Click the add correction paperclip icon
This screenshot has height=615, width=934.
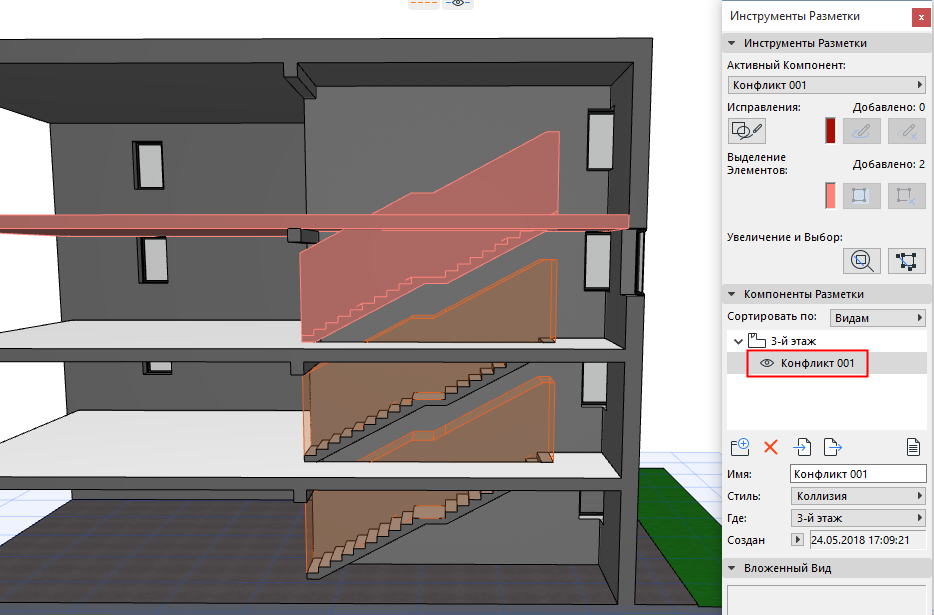861,130
